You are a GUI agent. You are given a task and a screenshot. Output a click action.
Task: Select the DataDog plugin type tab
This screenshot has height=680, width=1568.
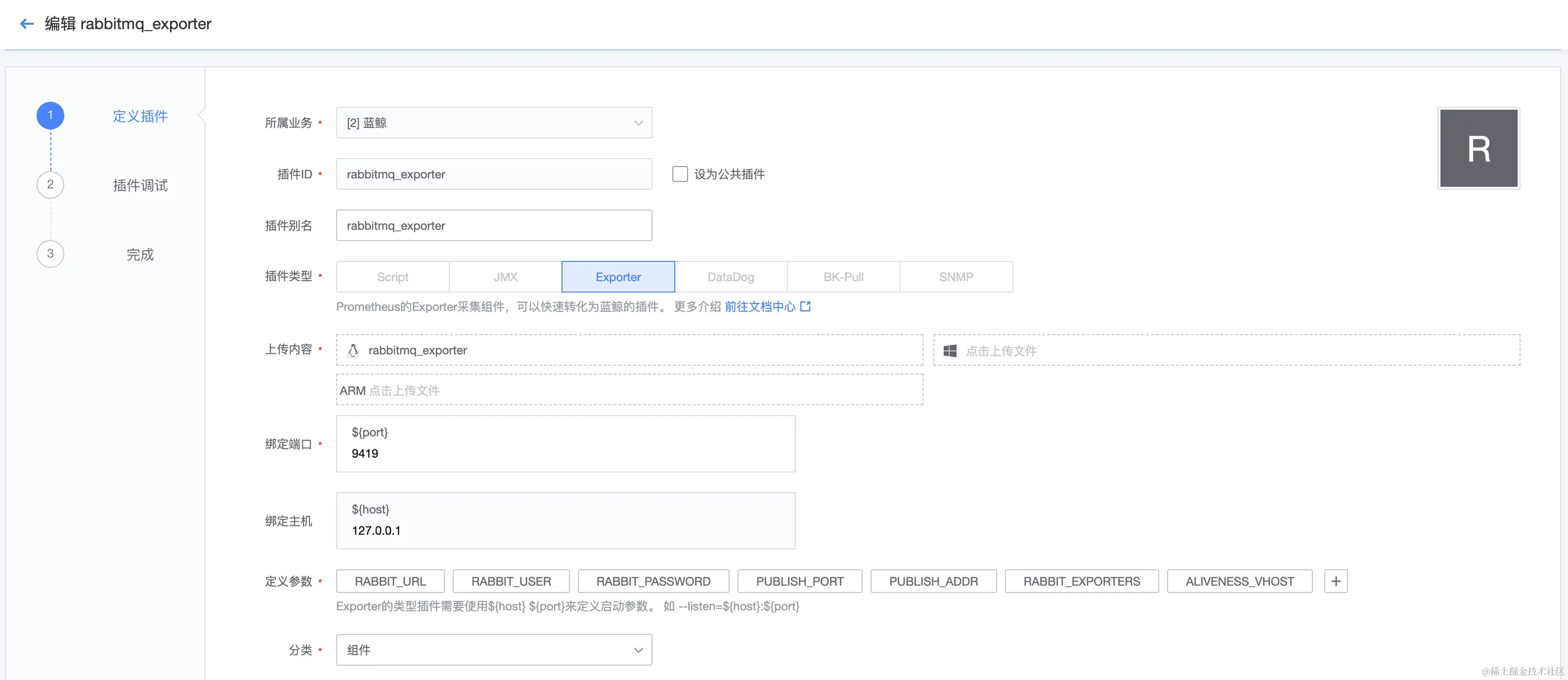tap(731, 277)
